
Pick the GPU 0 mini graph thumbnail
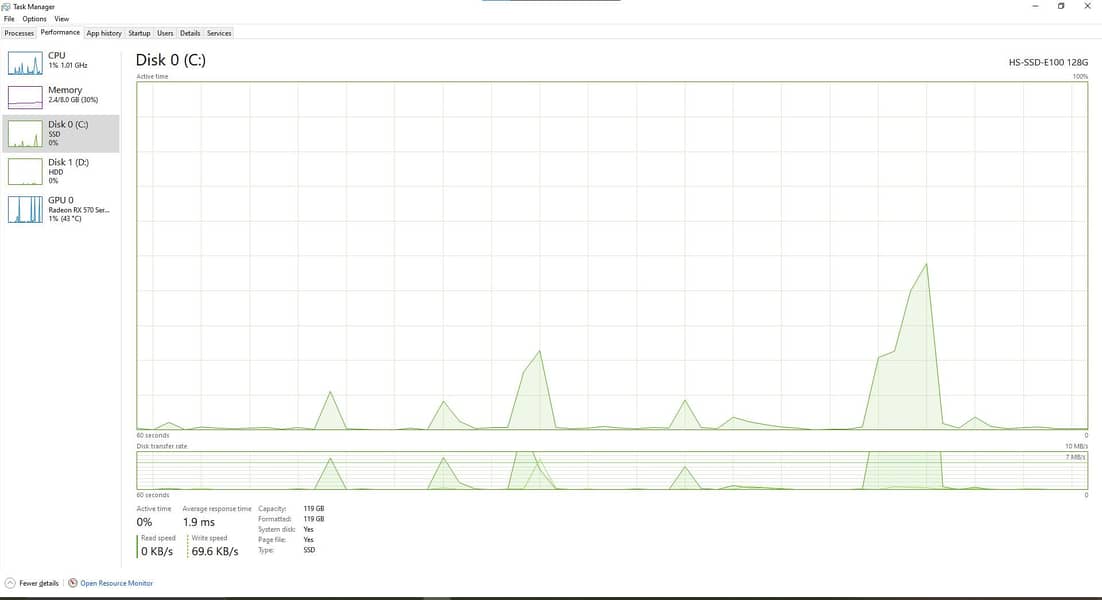[x=25, y=209]
